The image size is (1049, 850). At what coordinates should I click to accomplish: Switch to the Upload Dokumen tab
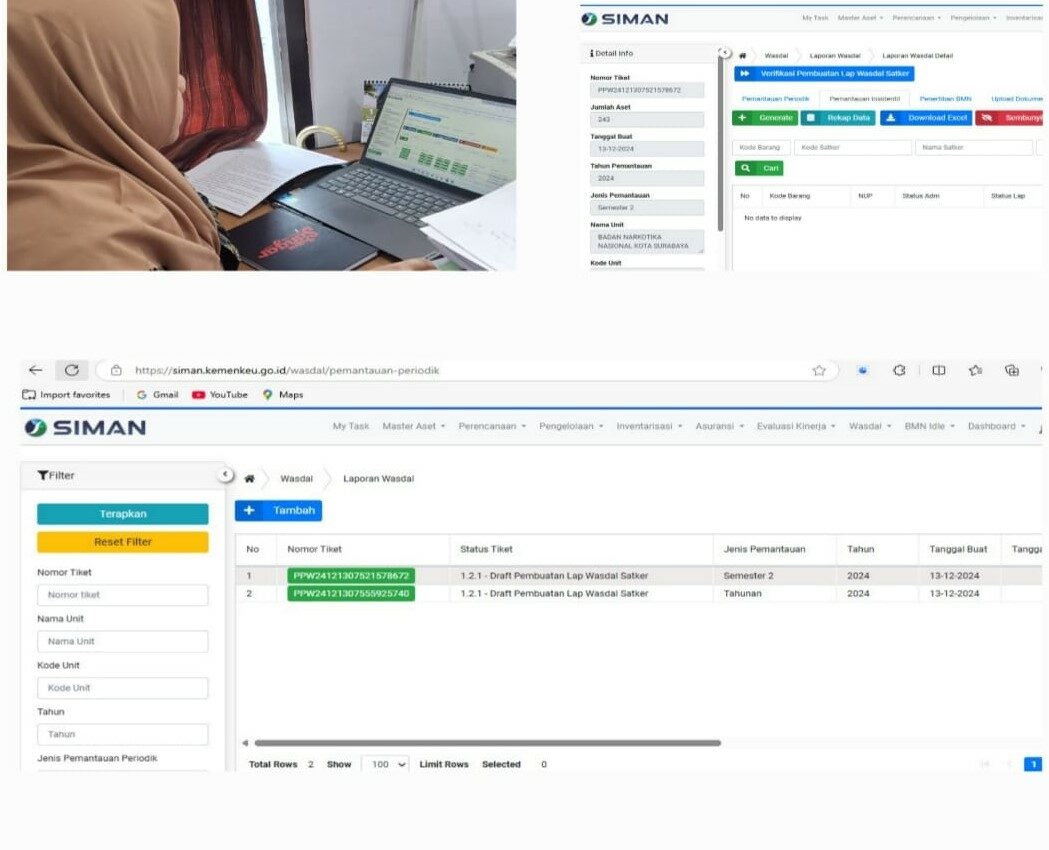1016,99
